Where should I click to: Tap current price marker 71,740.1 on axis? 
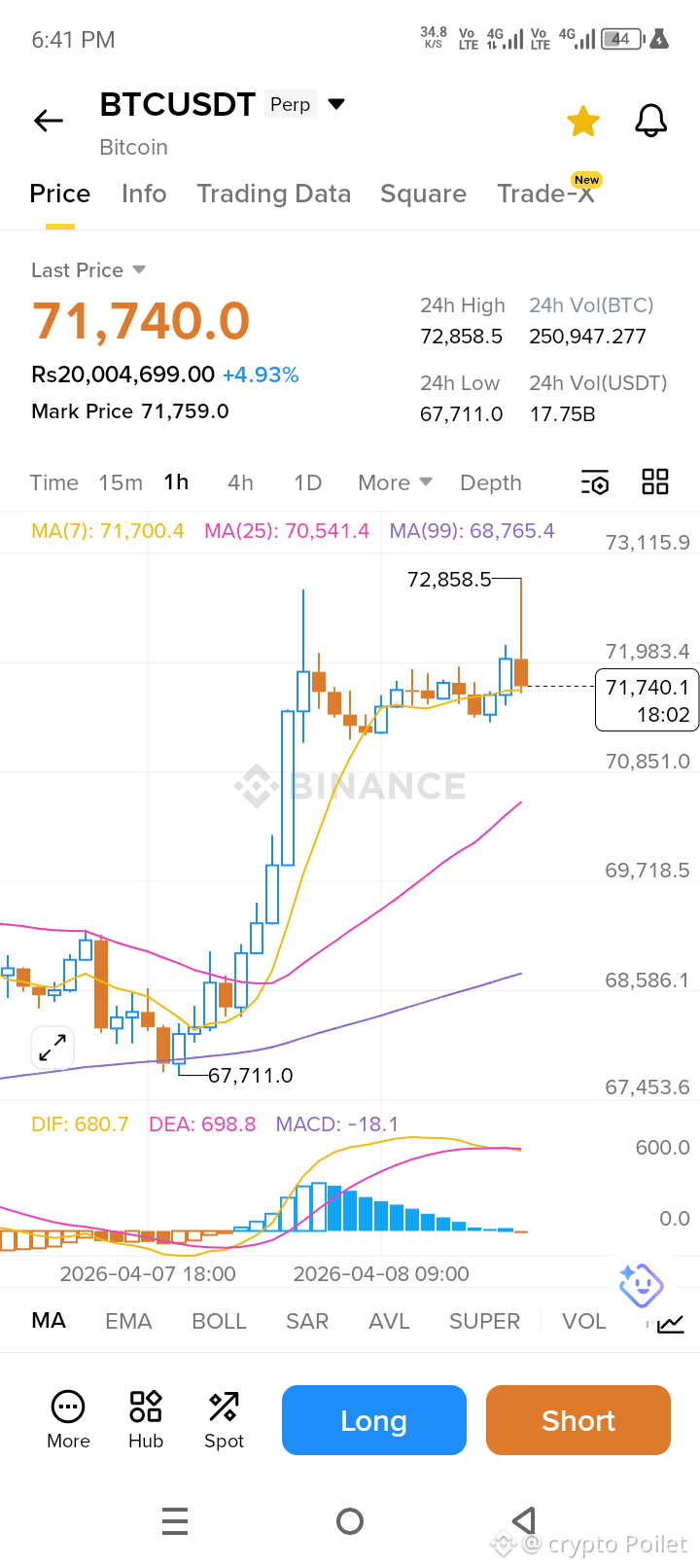(x=647, y=700)
